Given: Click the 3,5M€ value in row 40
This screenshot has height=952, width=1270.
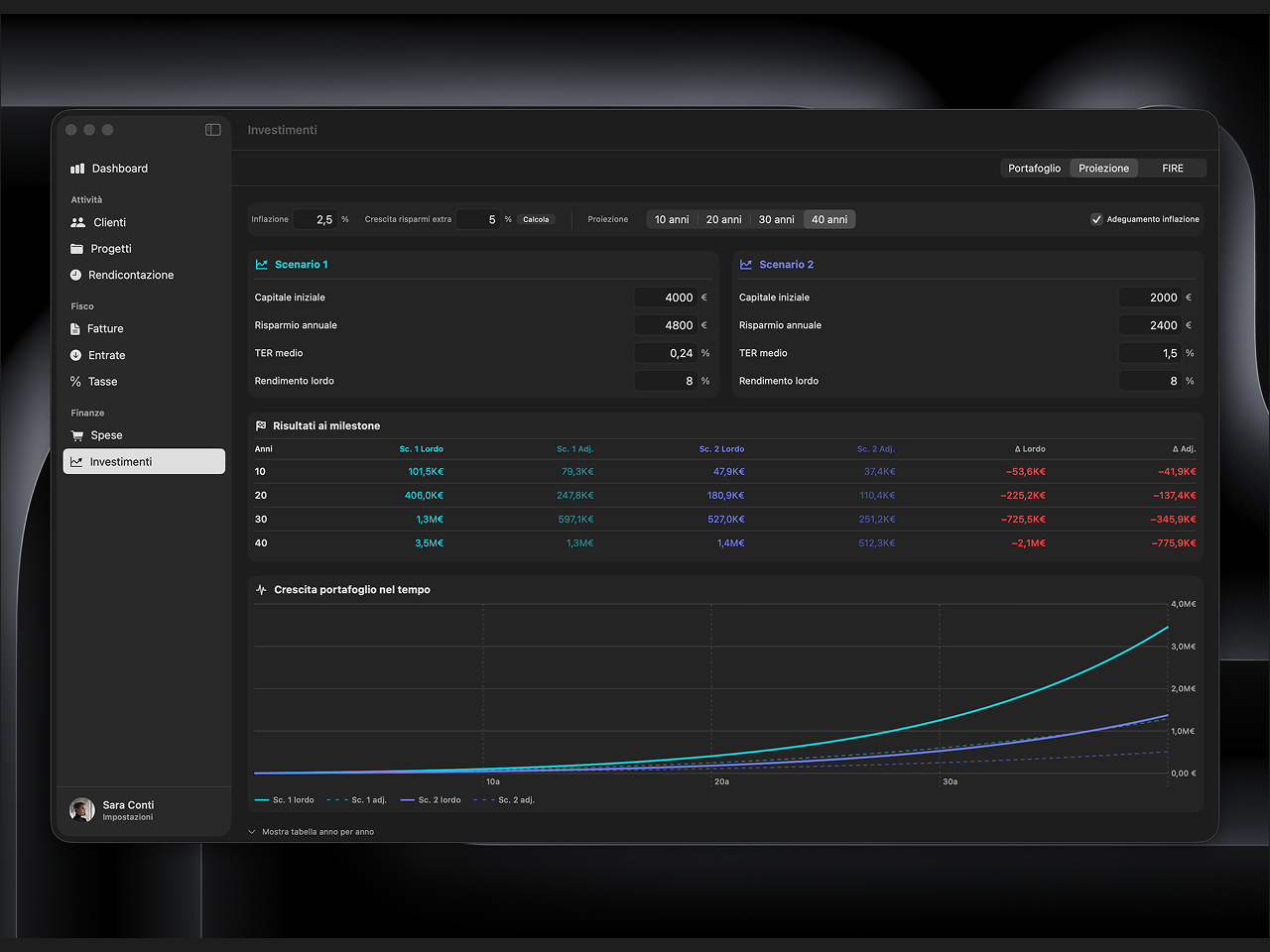Looking at the screenshot, I should 430,543.
